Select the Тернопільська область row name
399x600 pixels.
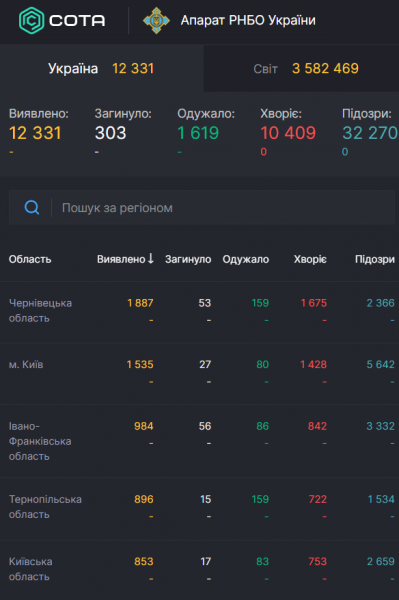45,507
